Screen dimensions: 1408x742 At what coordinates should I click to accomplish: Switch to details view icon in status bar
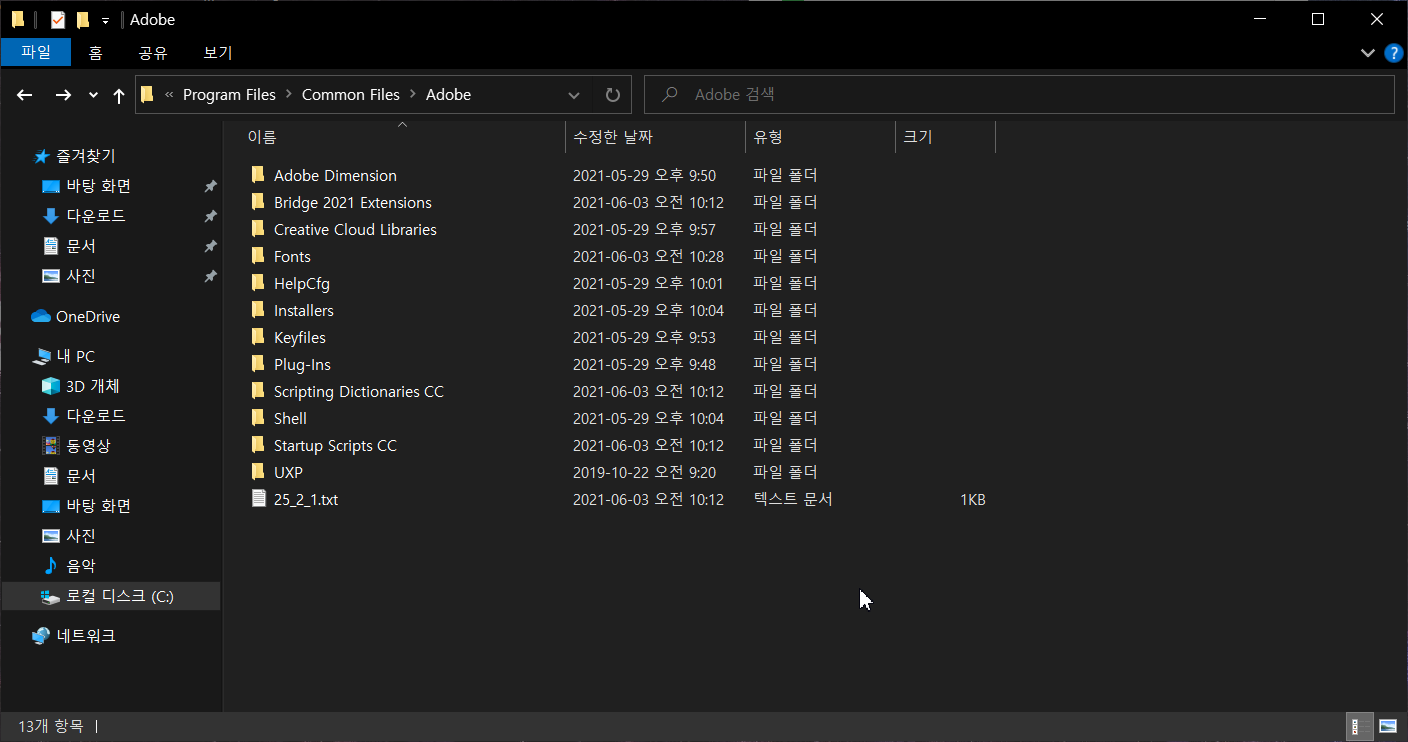(x=1360, y=726)
